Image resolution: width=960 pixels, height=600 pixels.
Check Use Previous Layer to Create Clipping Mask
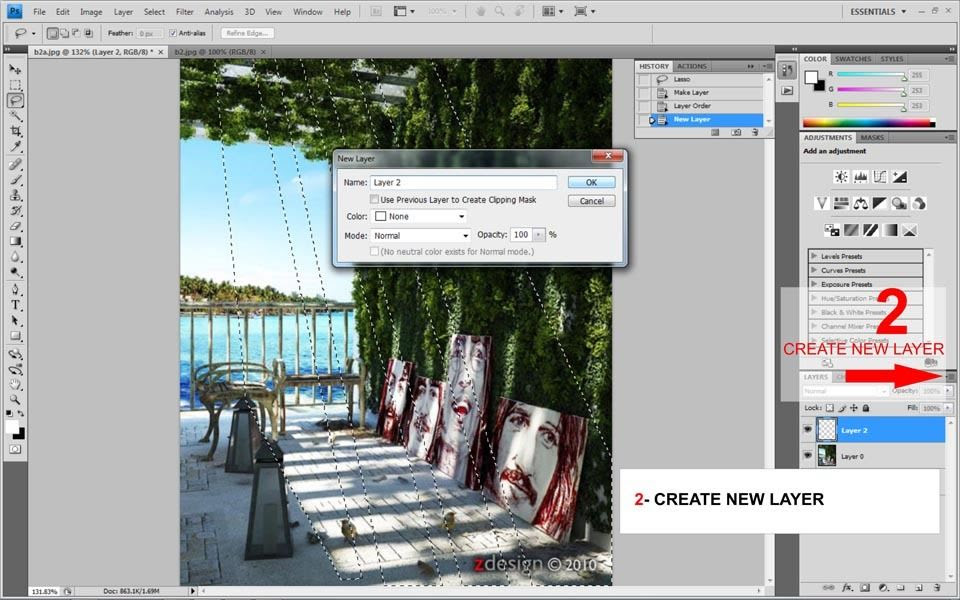pos(374,200)
